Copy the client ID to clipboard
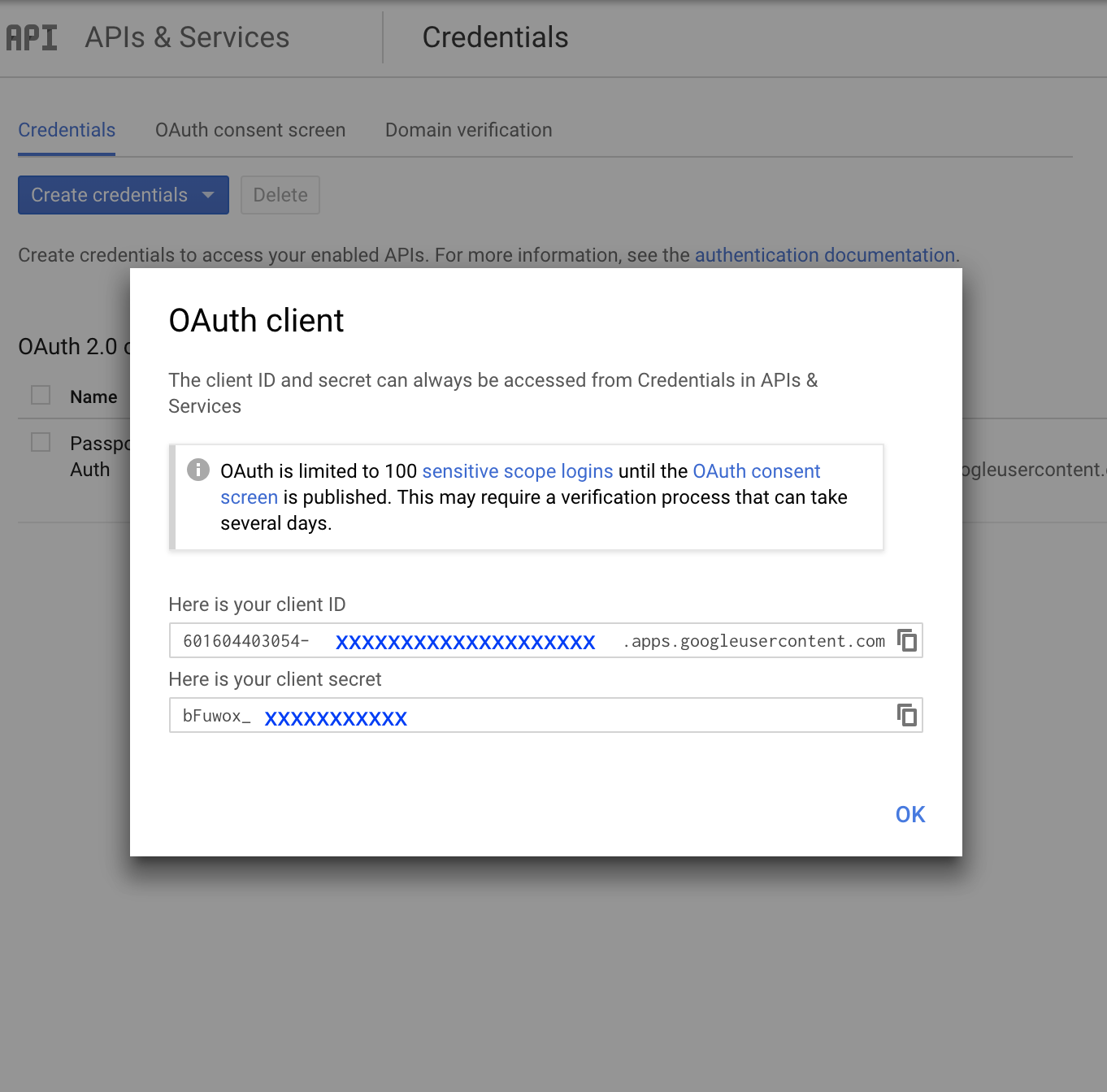1107x1092 pixels. (x=907, y=640)
